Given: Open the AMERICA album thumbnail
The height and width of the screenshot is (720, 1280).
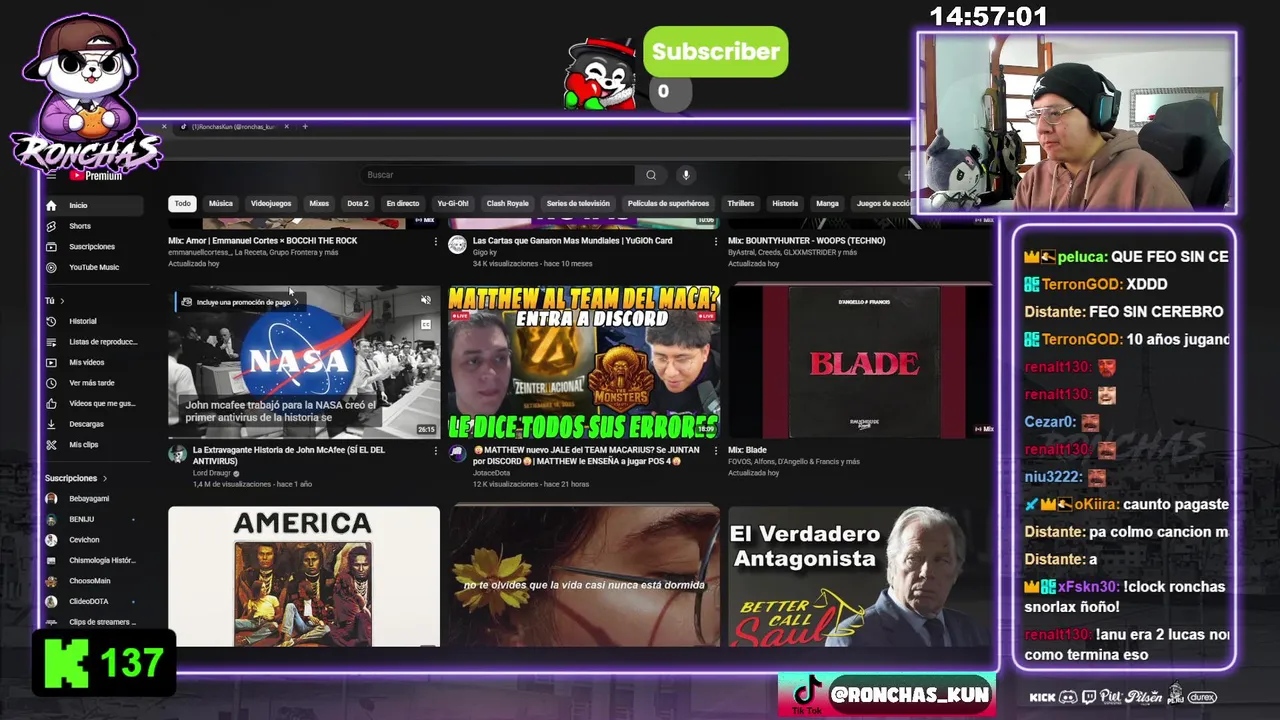Looking at the screenshot, I should 304,576.
